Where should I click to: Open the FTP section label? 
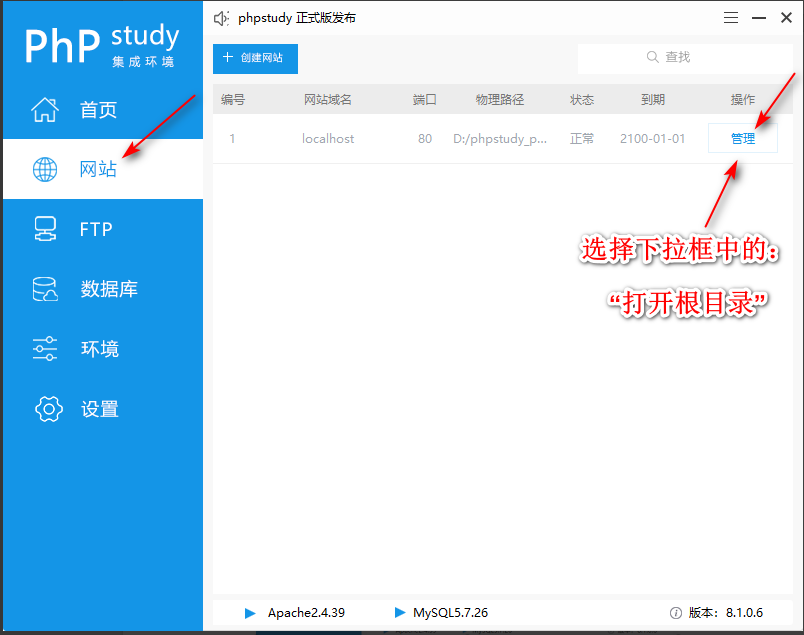pos(96,229)
